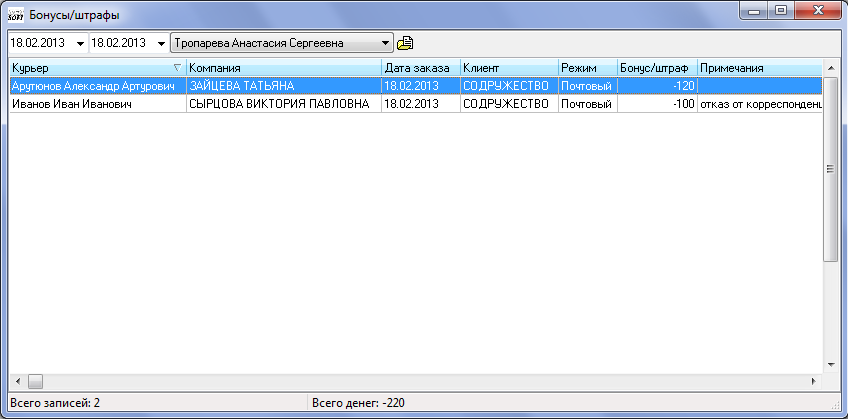Click the report icon next to employee dropdown
The image size is (848, 419).
coord(405,43)
